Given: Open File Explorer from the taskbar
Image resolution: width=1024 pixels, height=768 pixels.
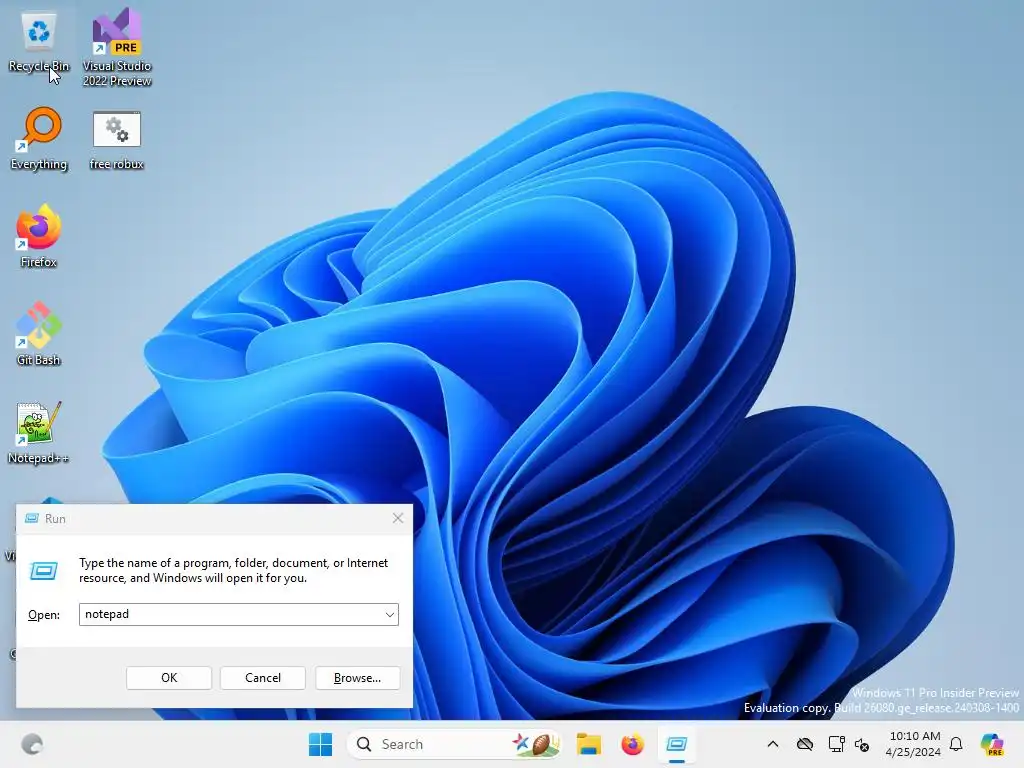Looking at the screenshot, I should tap(588, 744).
